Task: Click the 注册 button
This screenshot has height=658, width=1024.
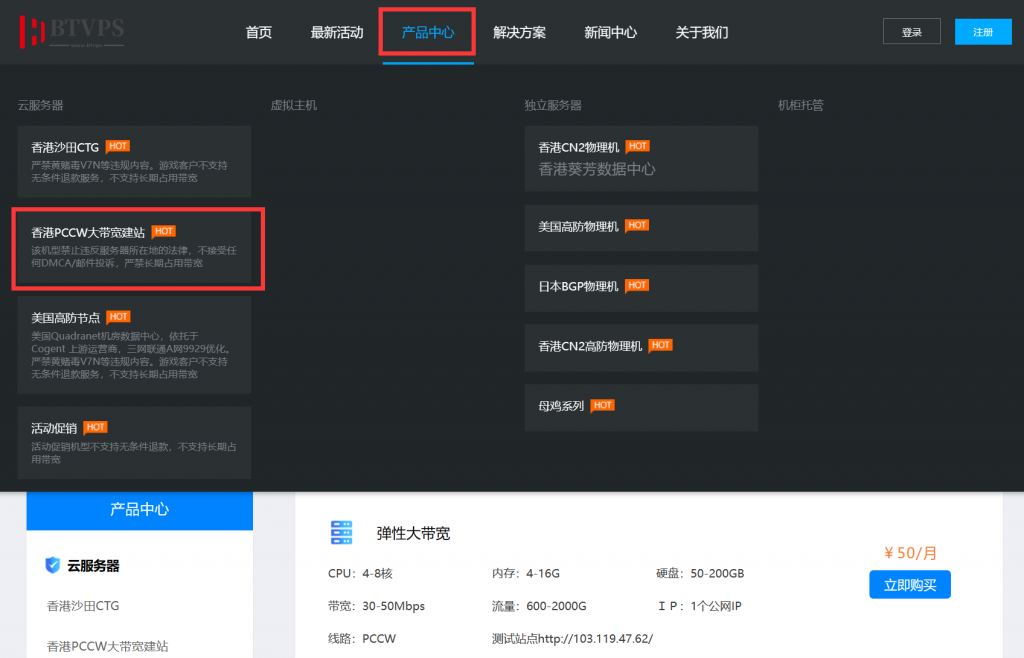Action: tap(983, 31)
